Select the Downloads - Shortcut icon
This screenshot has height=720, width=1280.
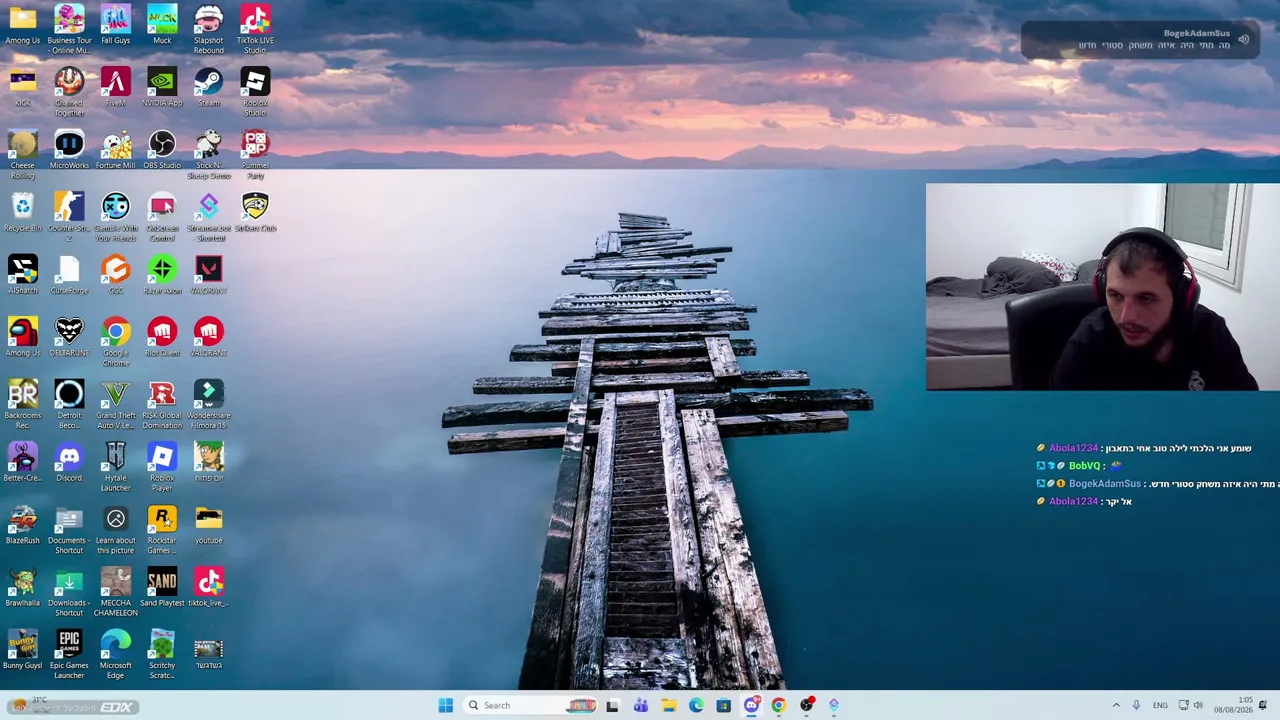[x=69, y=592]
